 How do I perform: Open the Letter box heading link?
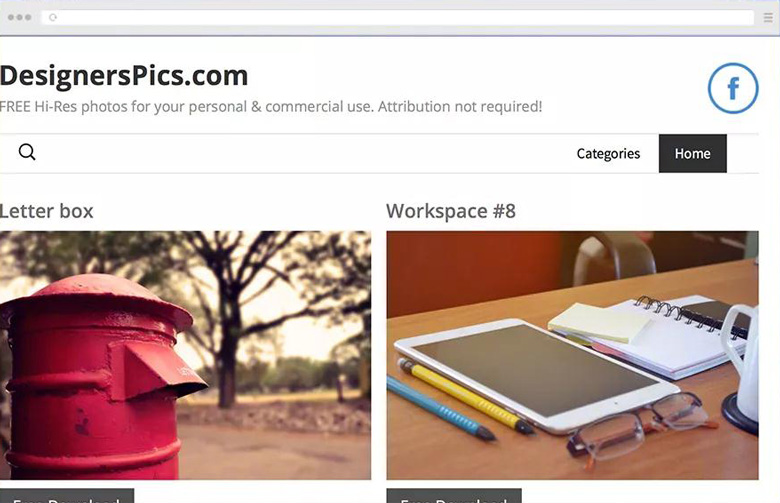click(47, 211)
